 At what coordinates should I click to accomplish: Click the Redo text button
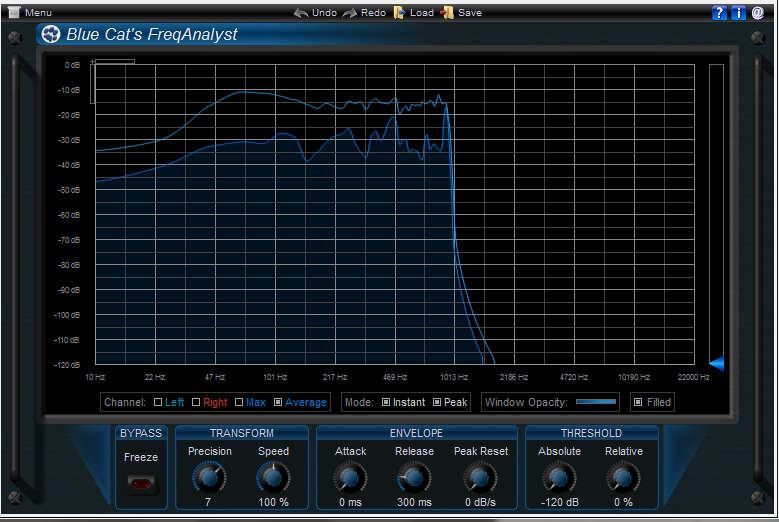[x=373, y=13]
